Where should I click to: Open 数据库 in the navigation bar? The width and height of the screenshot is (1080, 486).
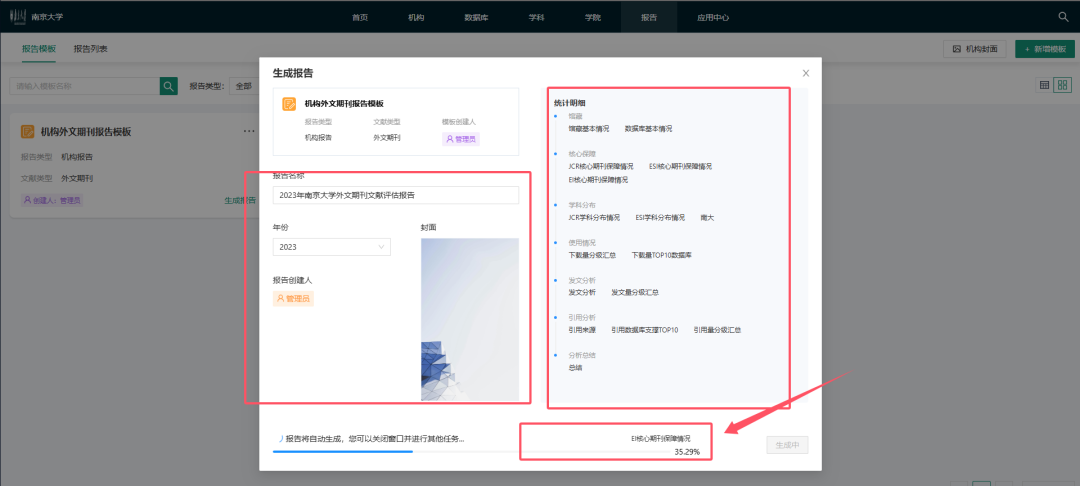pyautogui.click(x=477, y=17)
